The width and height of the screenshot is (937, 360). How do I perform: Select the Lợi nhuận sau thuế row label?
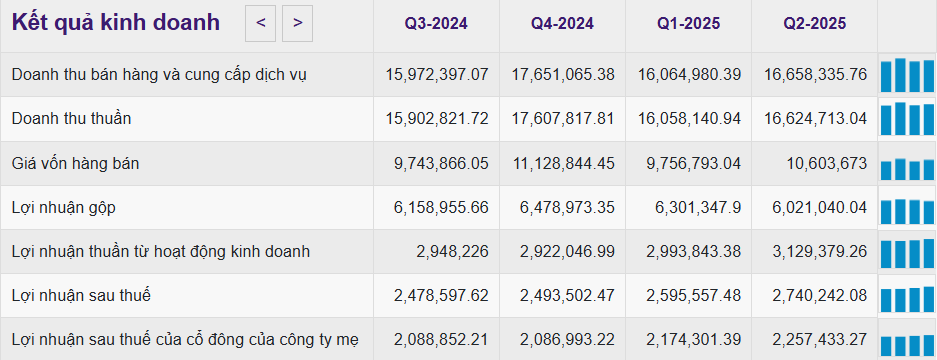pos(81,295)
